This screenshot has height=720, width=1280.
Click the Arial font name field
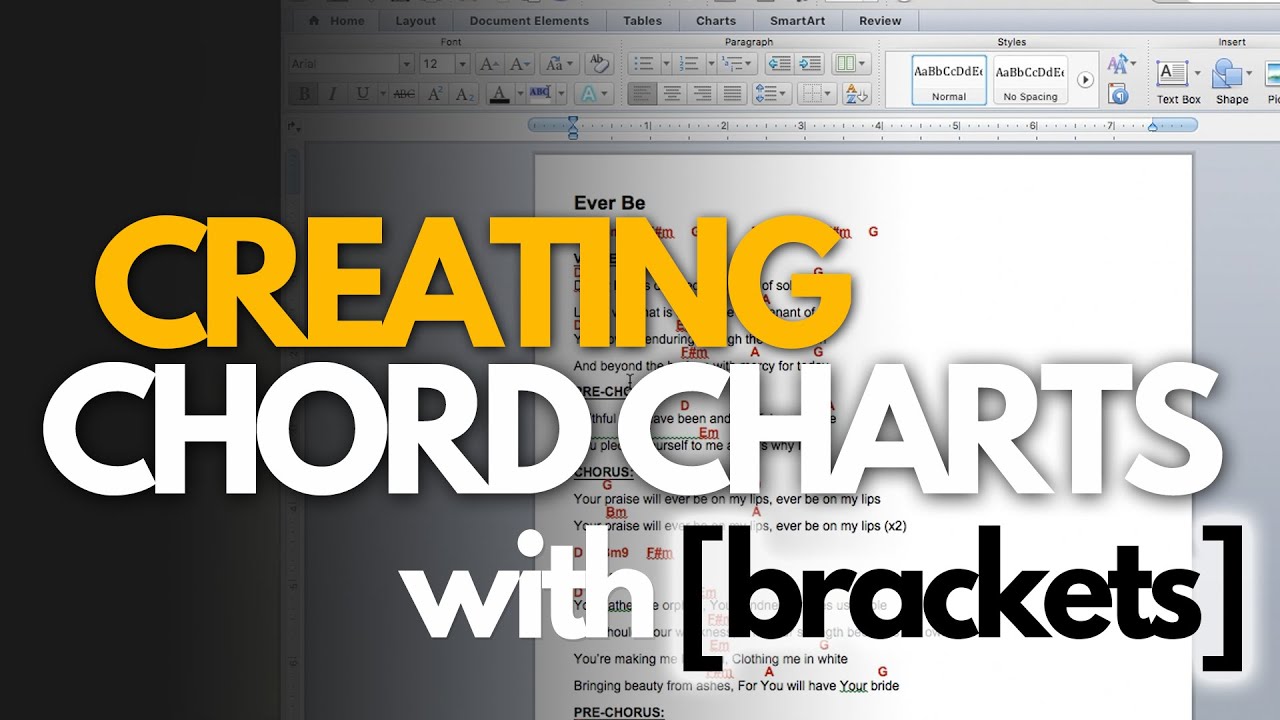343,64
